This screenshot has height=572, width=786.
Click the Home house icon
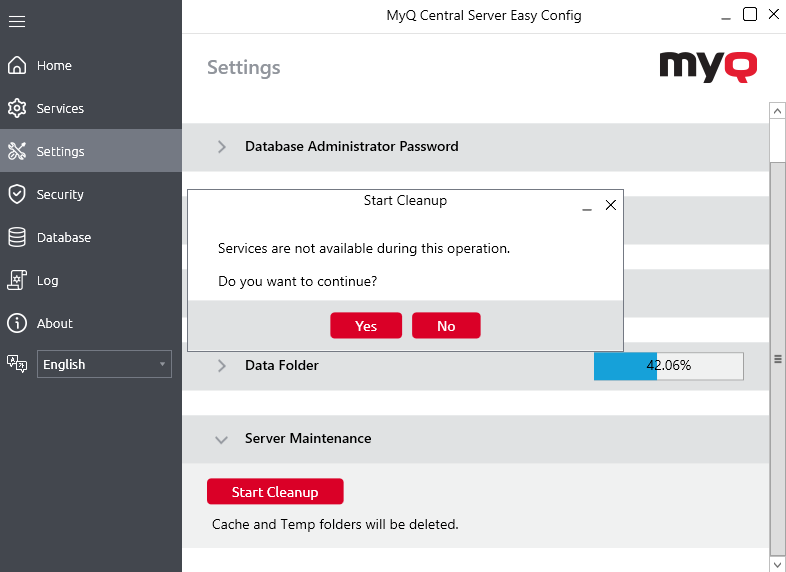pos(16,66)
